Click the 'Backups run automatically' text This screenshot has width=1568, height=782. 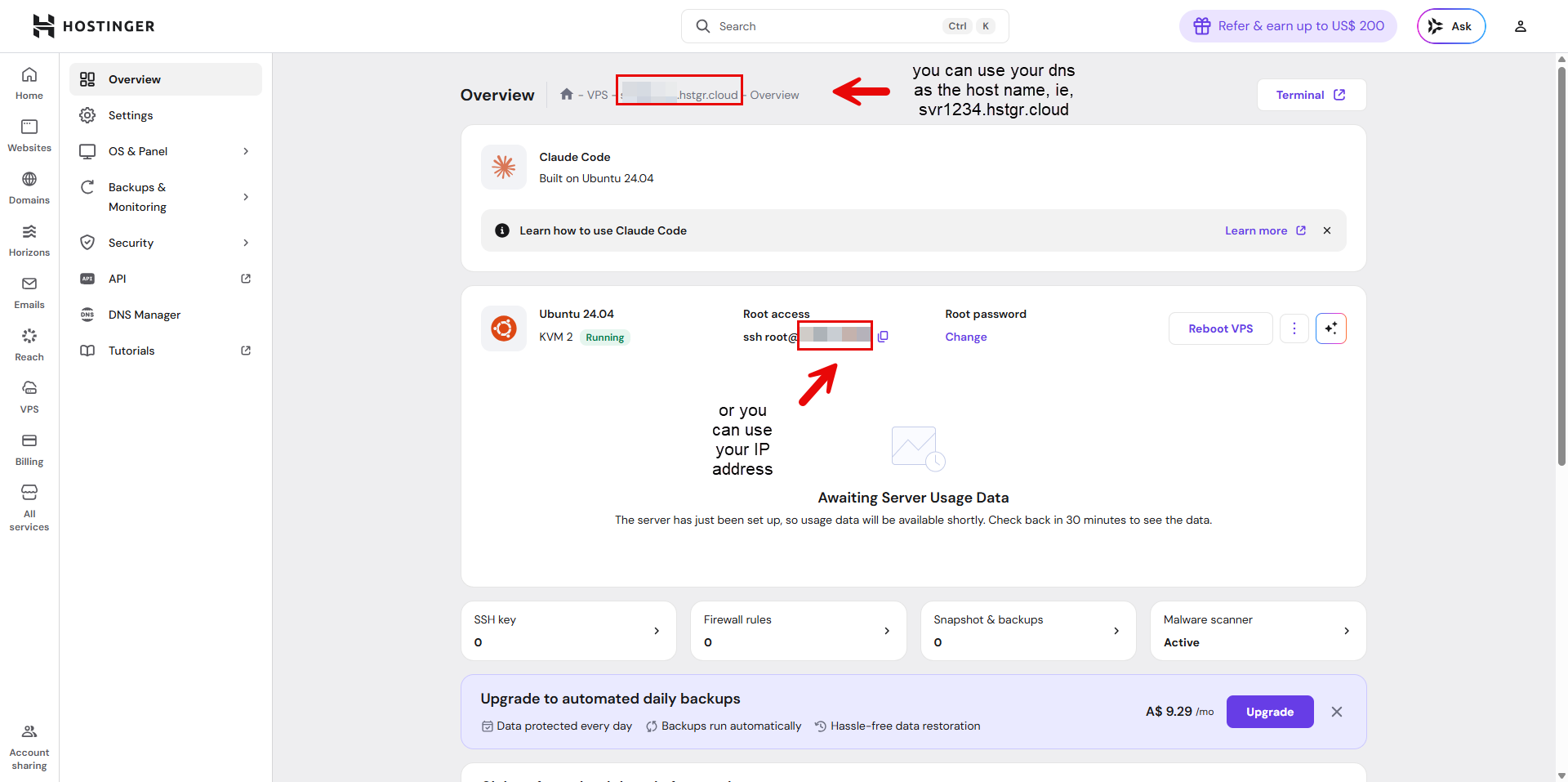coord(732,726)
